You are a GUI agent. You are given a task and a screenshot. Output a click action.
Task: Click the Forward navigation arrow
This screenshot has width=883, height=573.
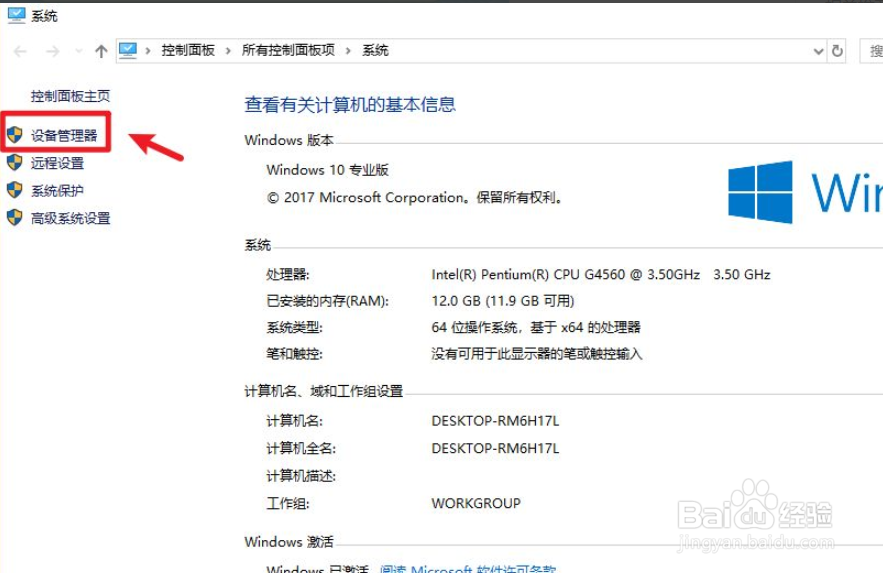pyautogui.click(x=52, y=51)
